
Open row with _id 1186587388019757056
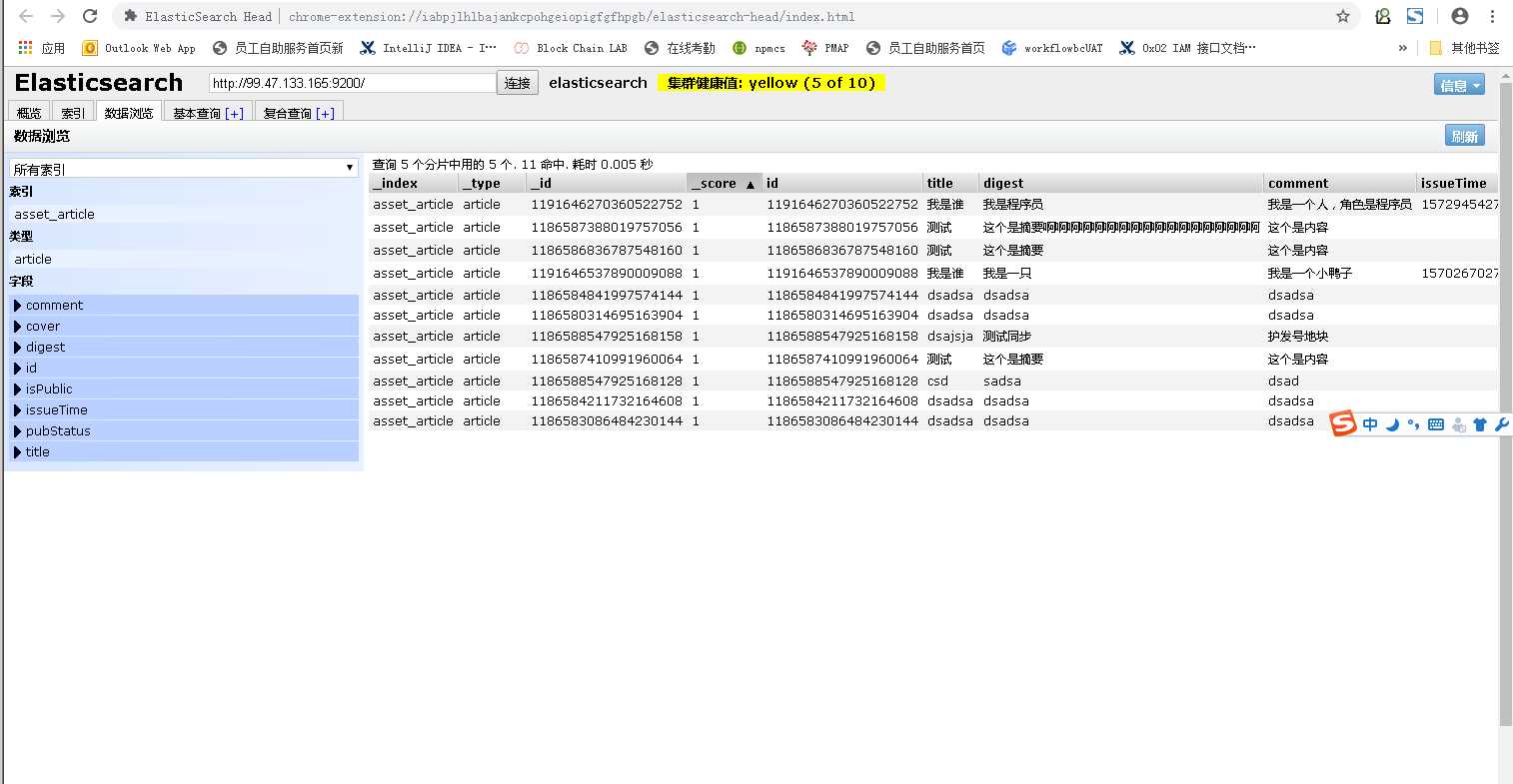click(933, 227)
